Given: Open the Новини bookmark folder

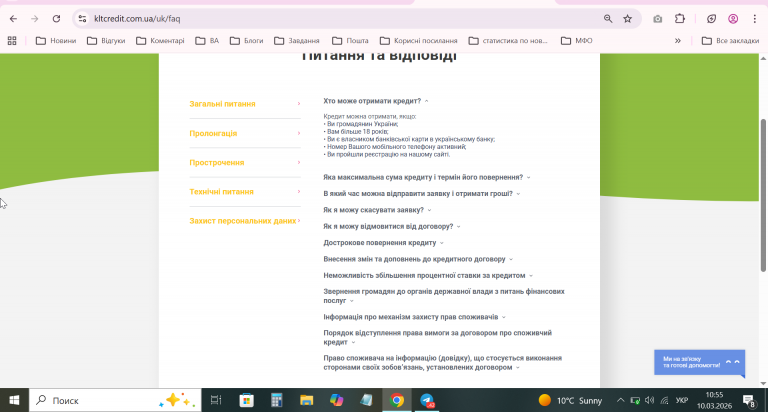Looking at the screenshot, I should click(56, 41).
